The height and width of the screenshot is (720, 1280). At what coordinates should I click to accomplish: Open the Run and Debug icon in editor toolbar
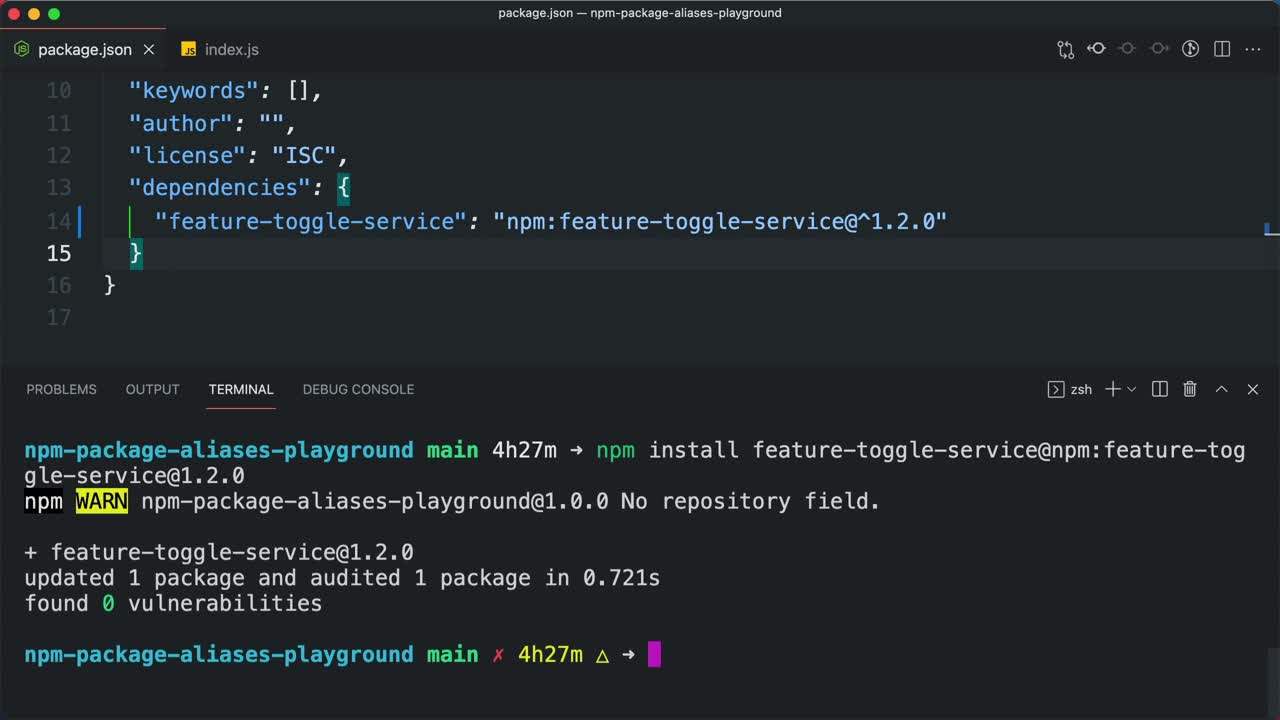(x=1190, y=49)
